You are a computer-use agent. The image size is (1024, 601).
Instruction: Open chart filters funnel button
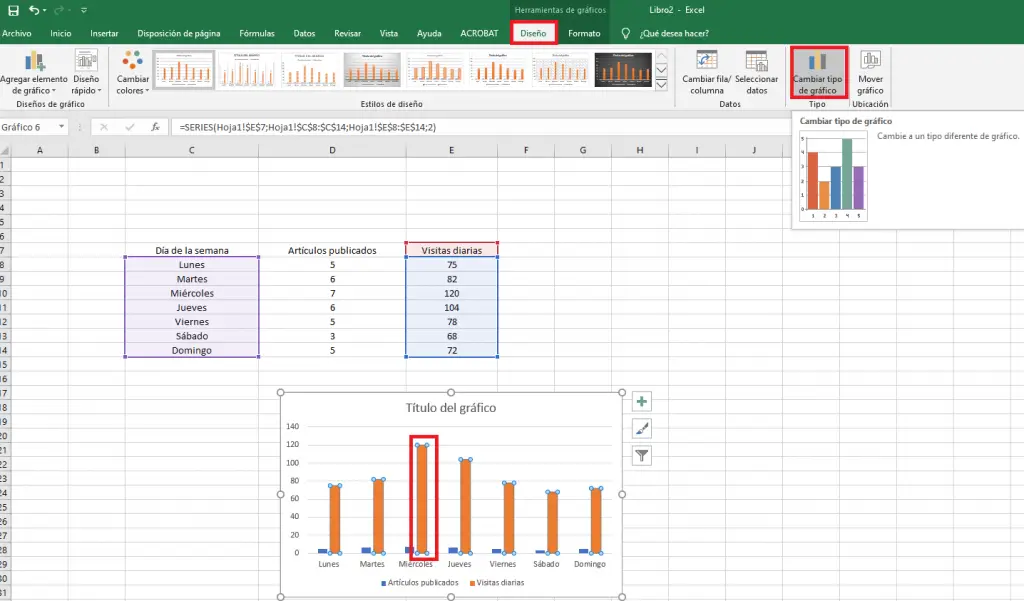(x=642, y=456)
